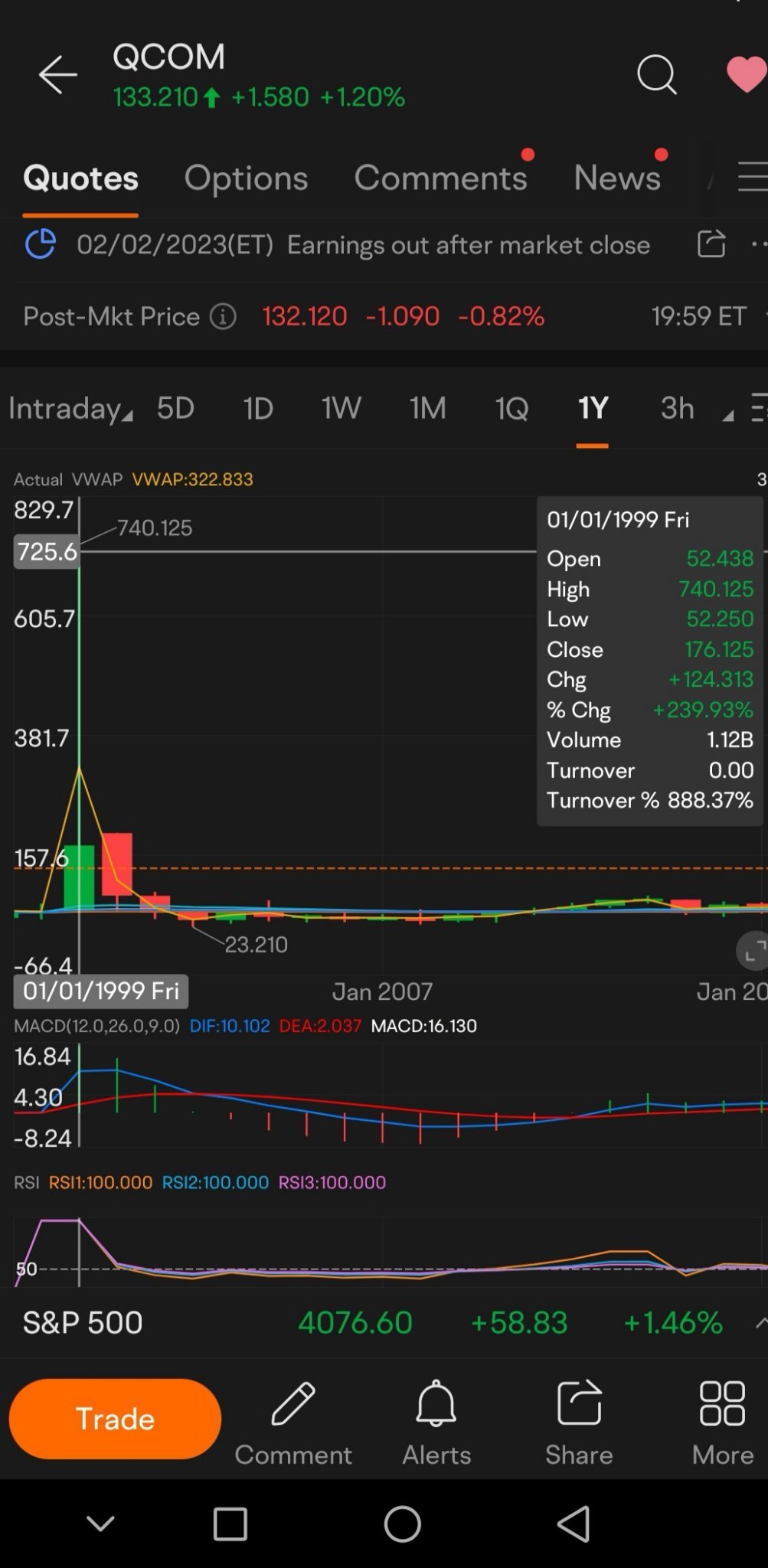The width and height of the screenshot is (768, 1568).
Task: Toggle the heart favorite icon
Action: click(747, 74)
